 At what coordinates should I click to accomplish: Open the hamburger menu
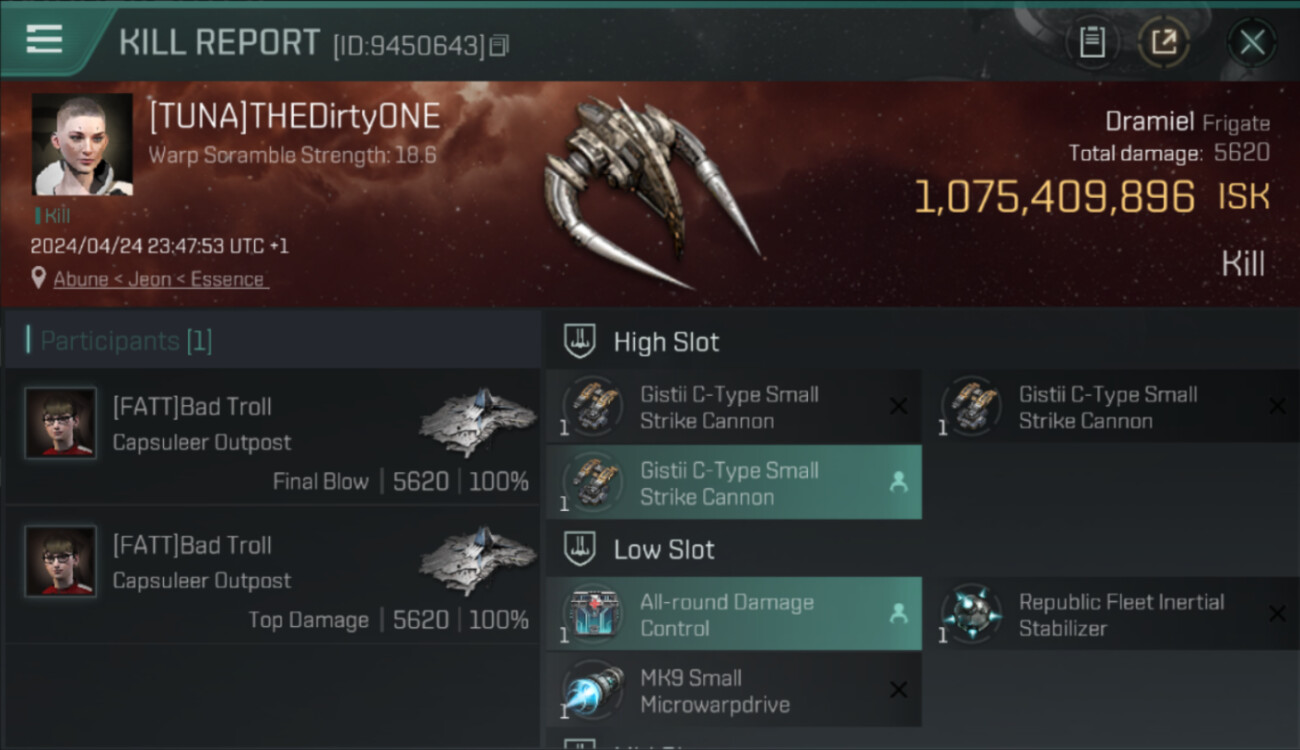pos(44,40)
